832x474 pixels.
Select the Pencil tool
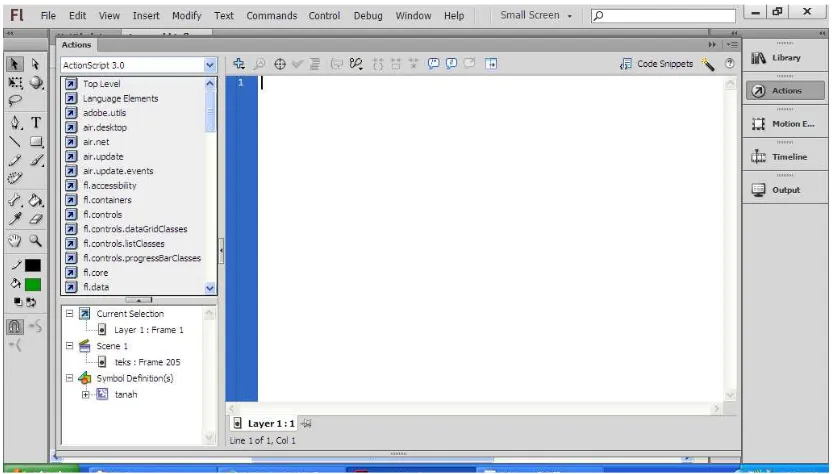tap(15, 160)
